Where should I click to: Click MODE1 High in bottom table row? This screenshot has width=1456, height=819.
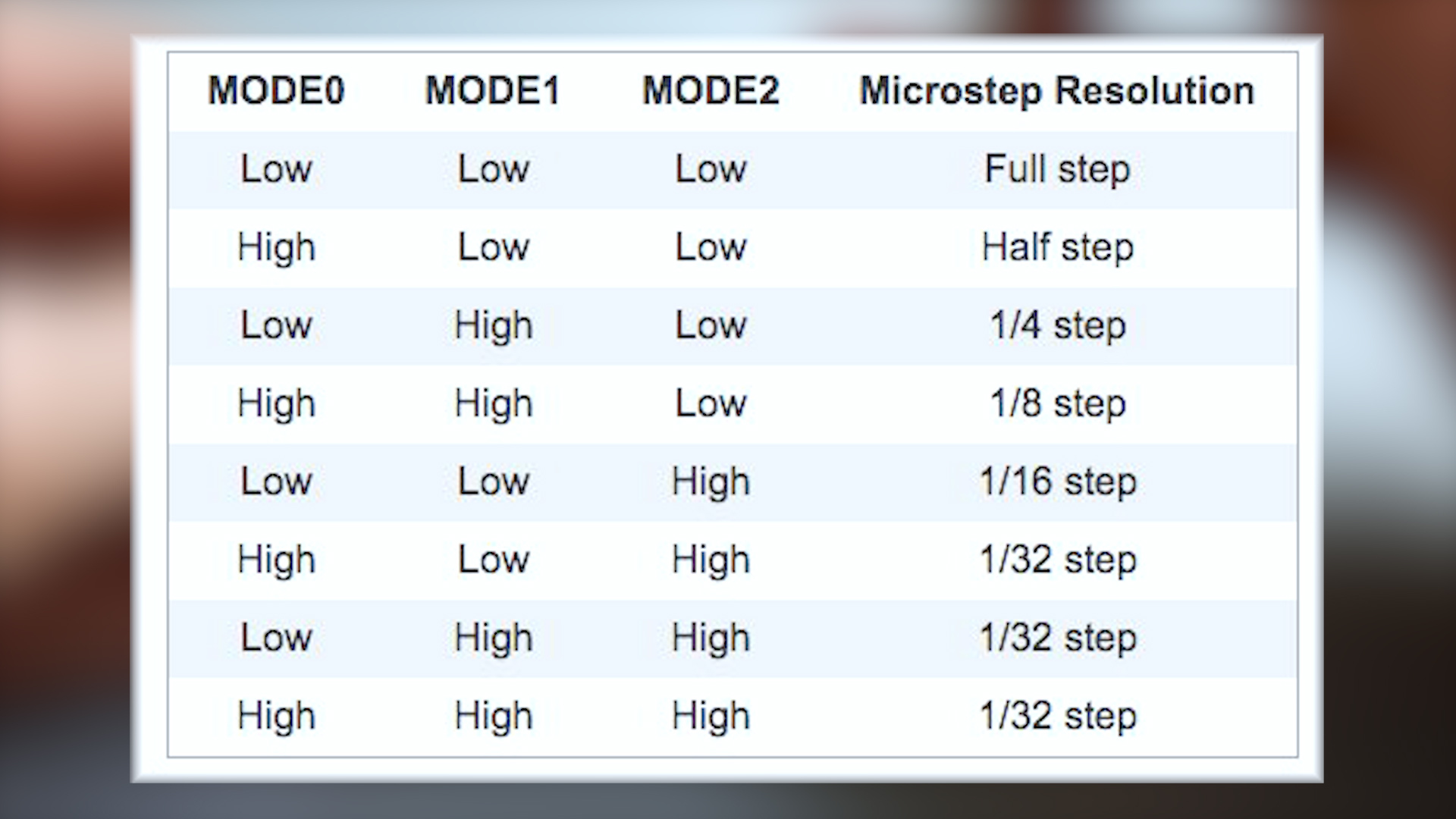click(493, 716)
